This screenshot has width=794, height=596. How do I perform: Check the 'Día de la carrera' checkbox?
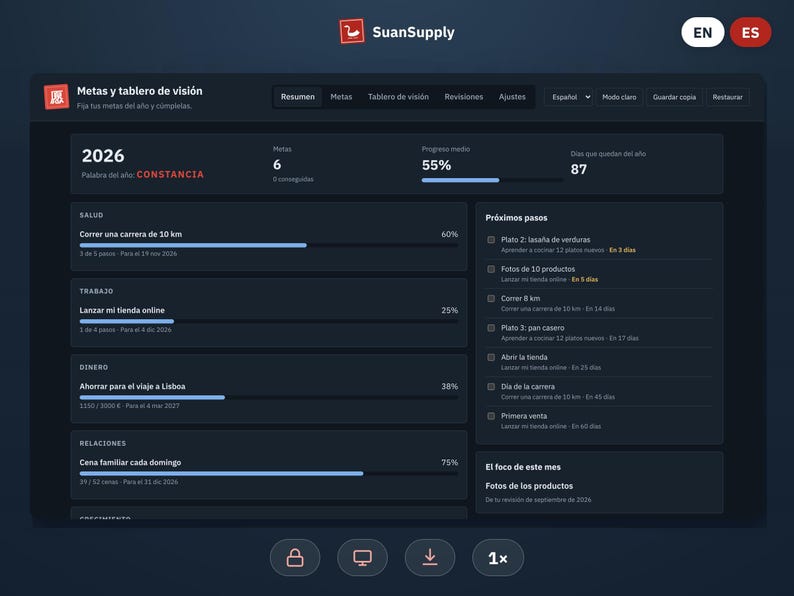[x=491, y=386]
